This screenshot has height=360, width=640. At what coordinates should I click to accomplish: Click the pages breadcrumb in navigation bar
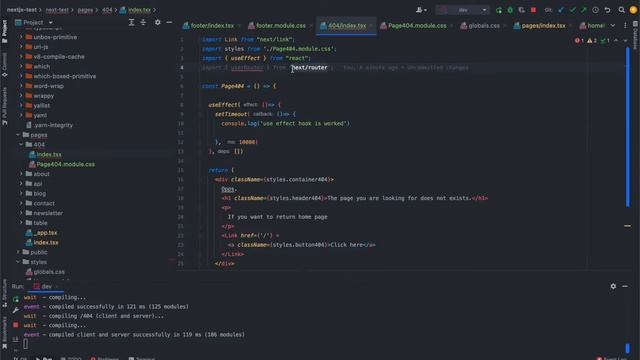(85, 10)
